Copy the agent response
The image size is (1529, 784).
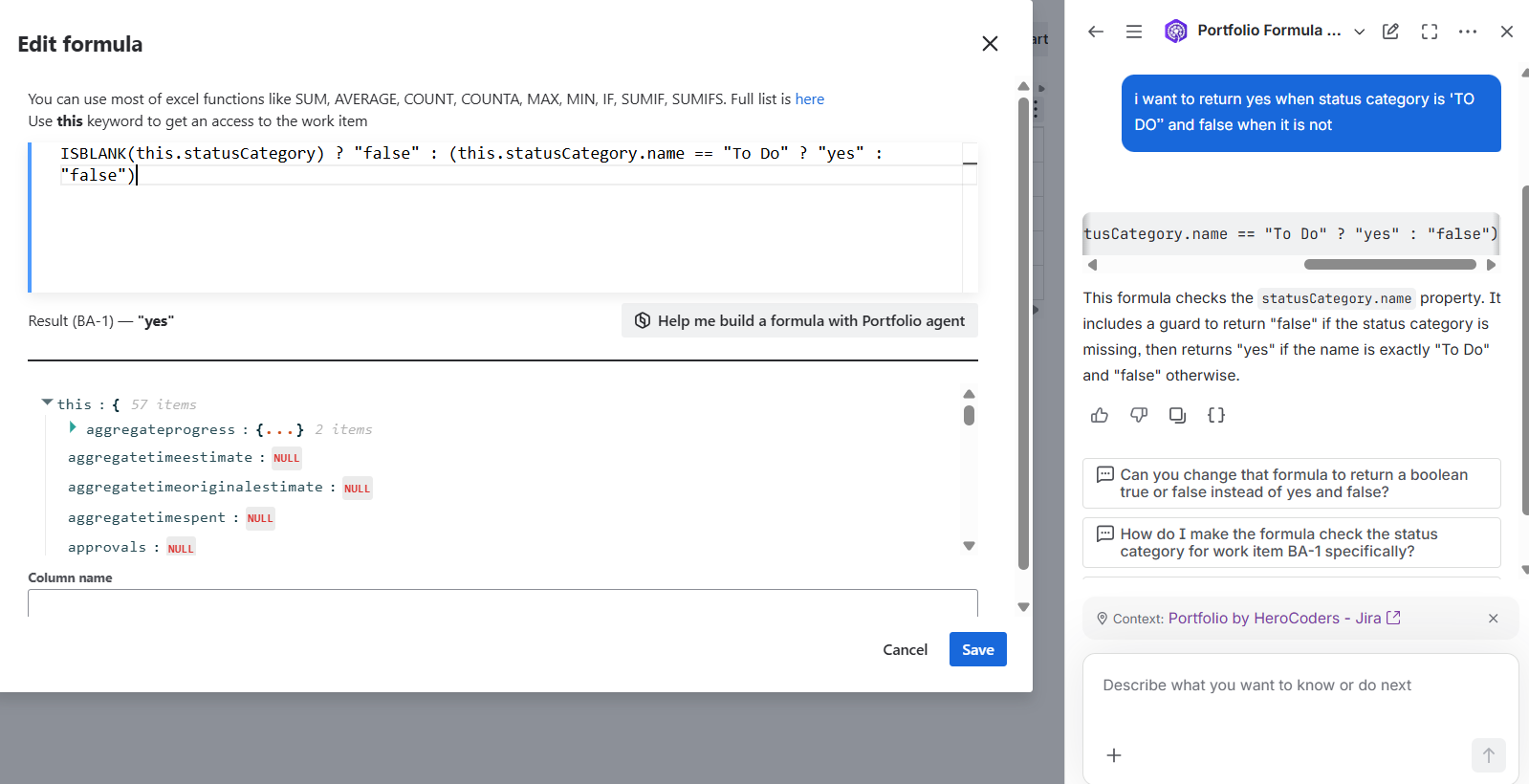pos(1177,415)
